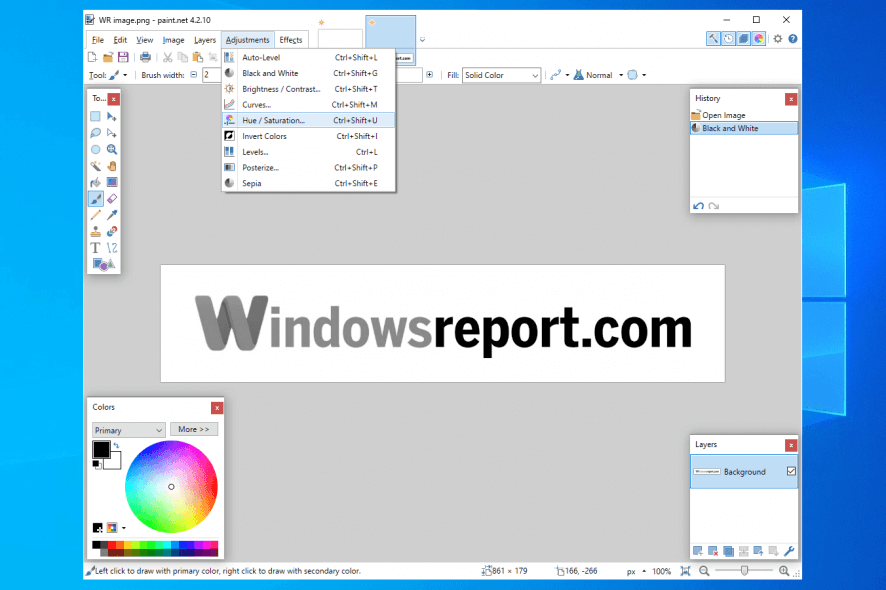Select the Move Selected Pixels tool
This screenshot has height=590, width=886.
pyautogui.click(x=112, y=116)
